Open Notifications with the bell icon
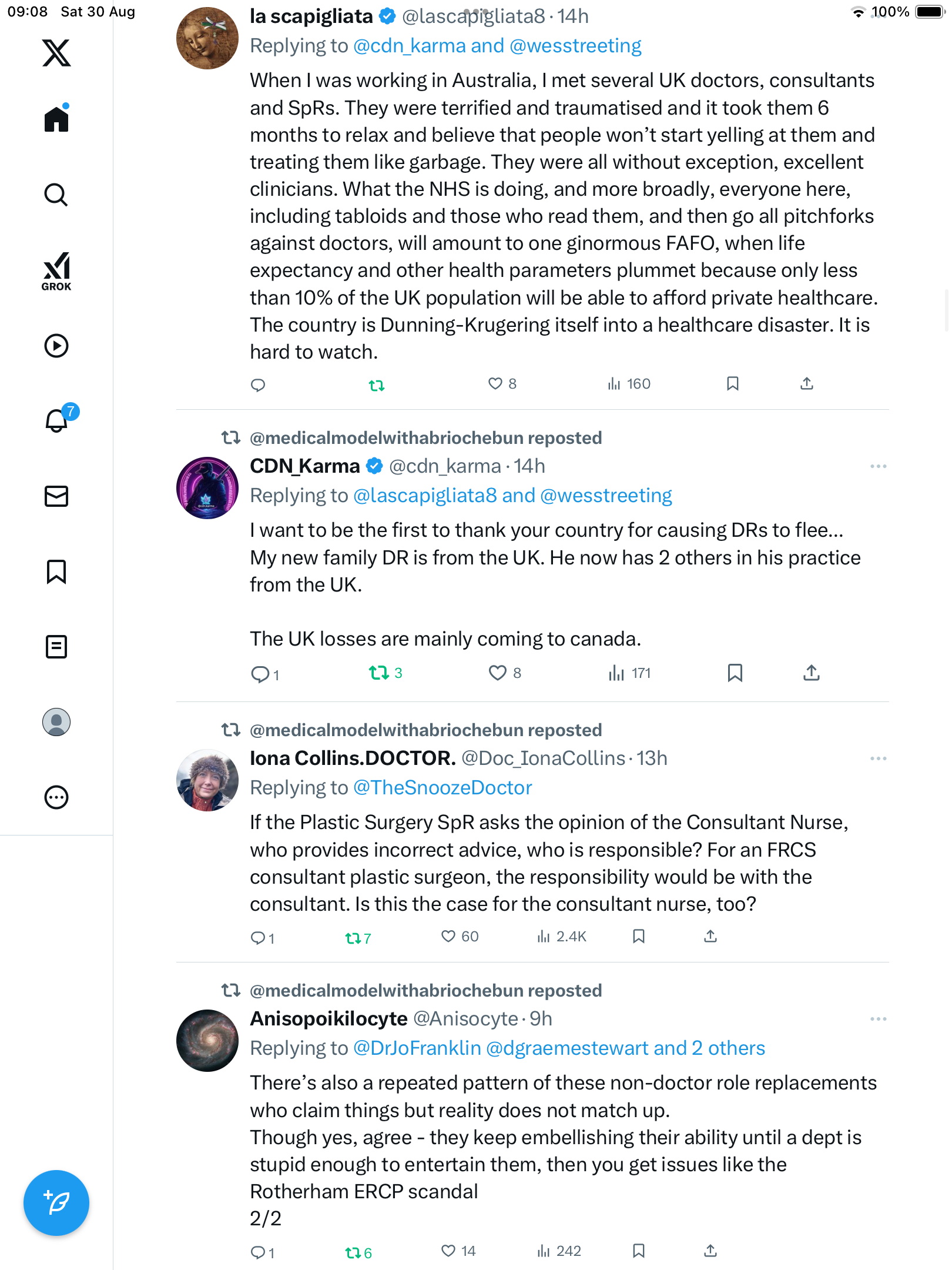952x1270 pixels. pyautogui.click(x=56, y=420)
